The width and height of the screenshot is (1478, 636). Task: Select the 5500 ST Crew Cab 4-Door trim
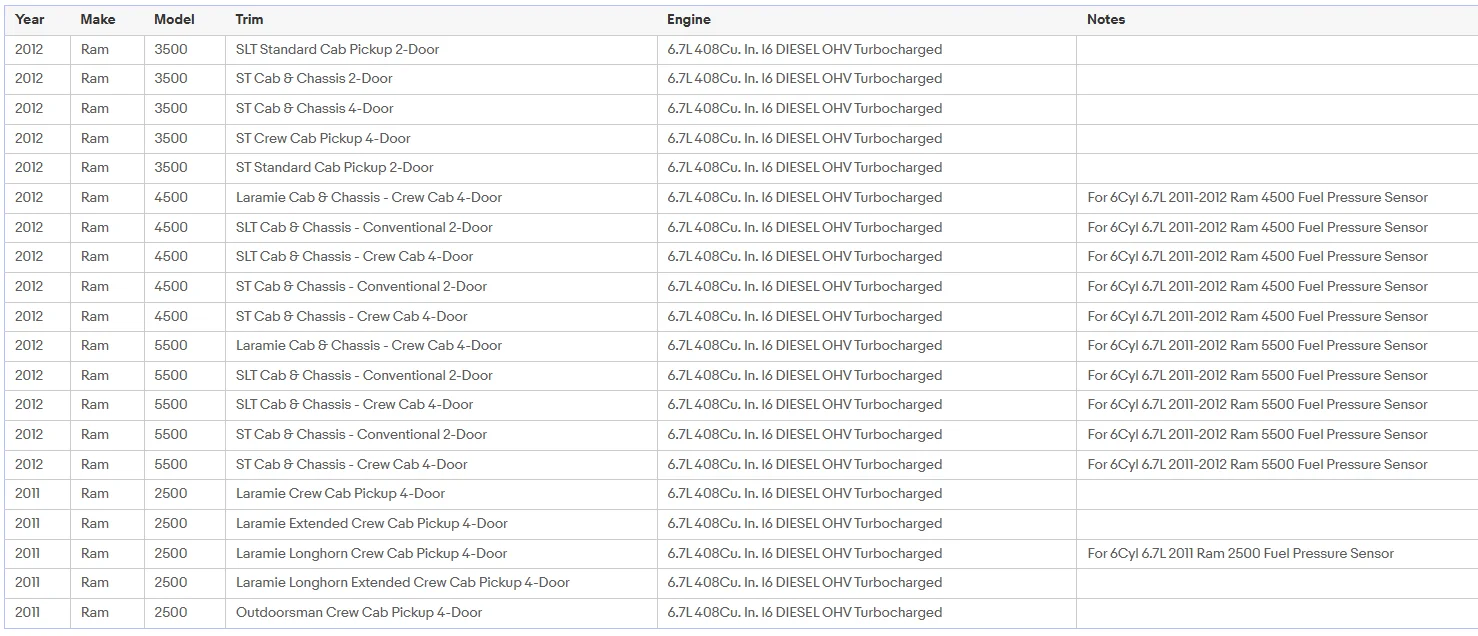[351, 464]
